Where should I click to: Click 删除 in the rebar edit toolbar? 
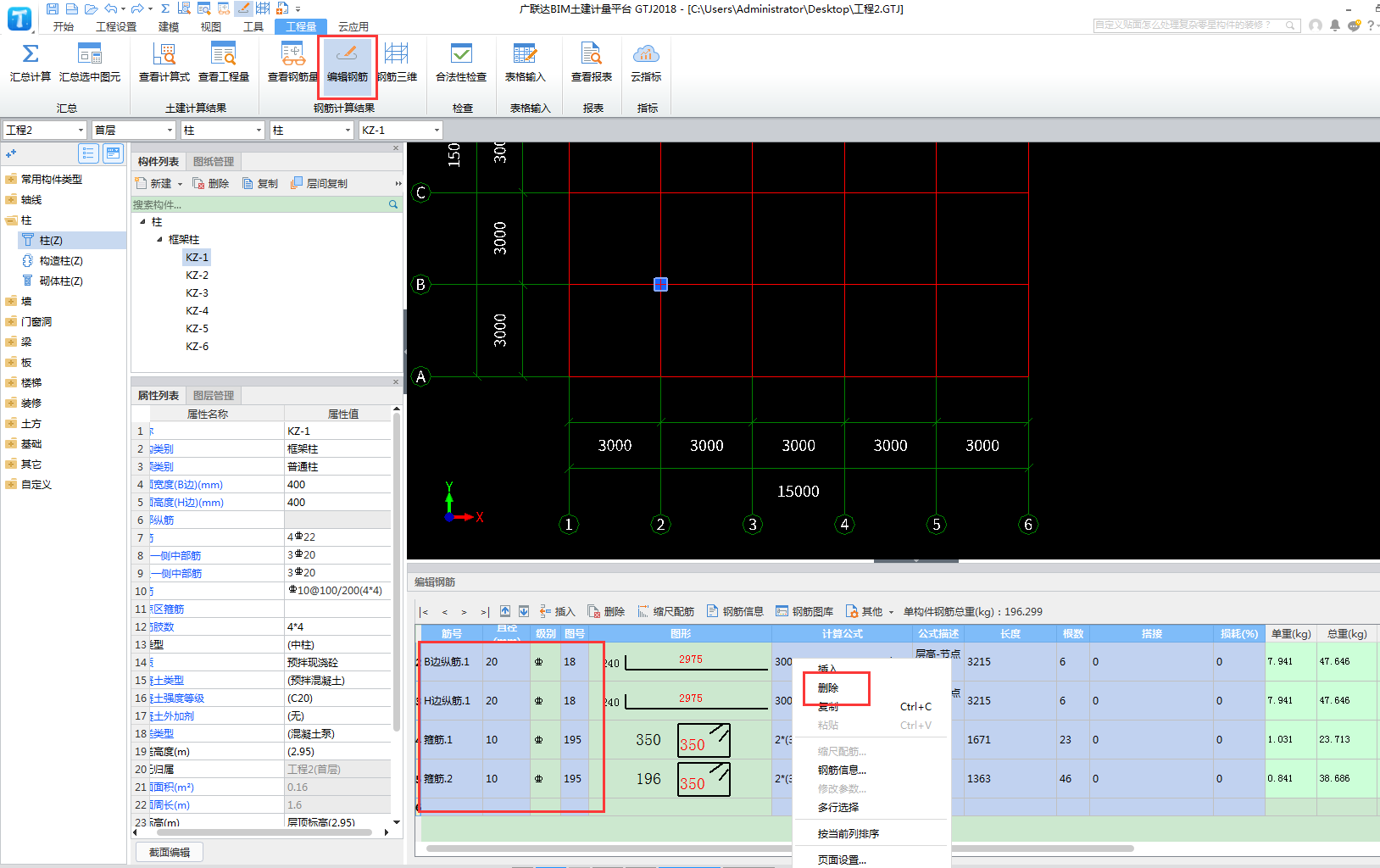coord(606,611)
